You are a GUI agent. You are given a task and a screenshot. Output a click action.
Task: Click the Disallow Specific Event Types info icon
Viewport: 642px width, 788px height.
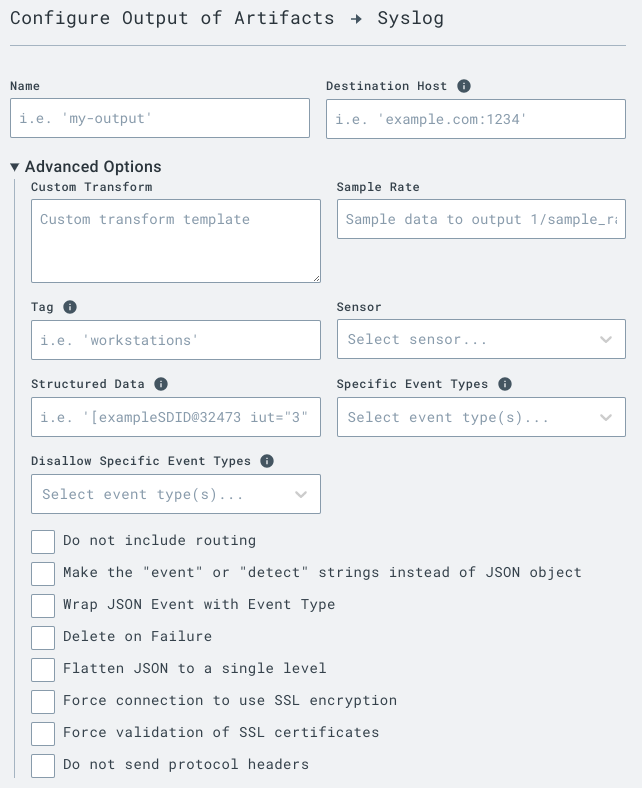[266, 461]
